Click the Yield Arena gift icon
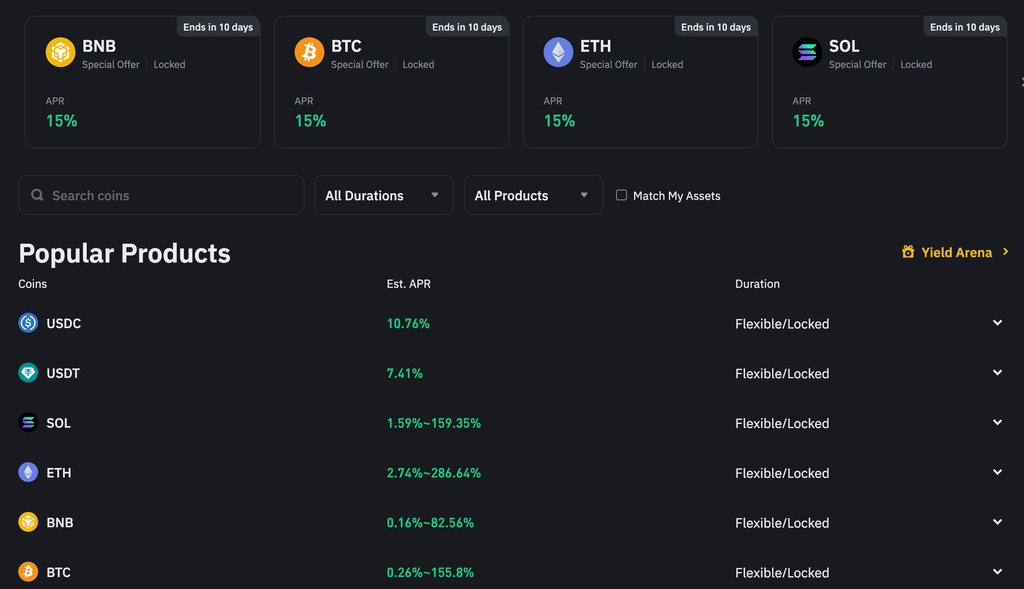Screen dimensions: 1024x589 [909, 253]
